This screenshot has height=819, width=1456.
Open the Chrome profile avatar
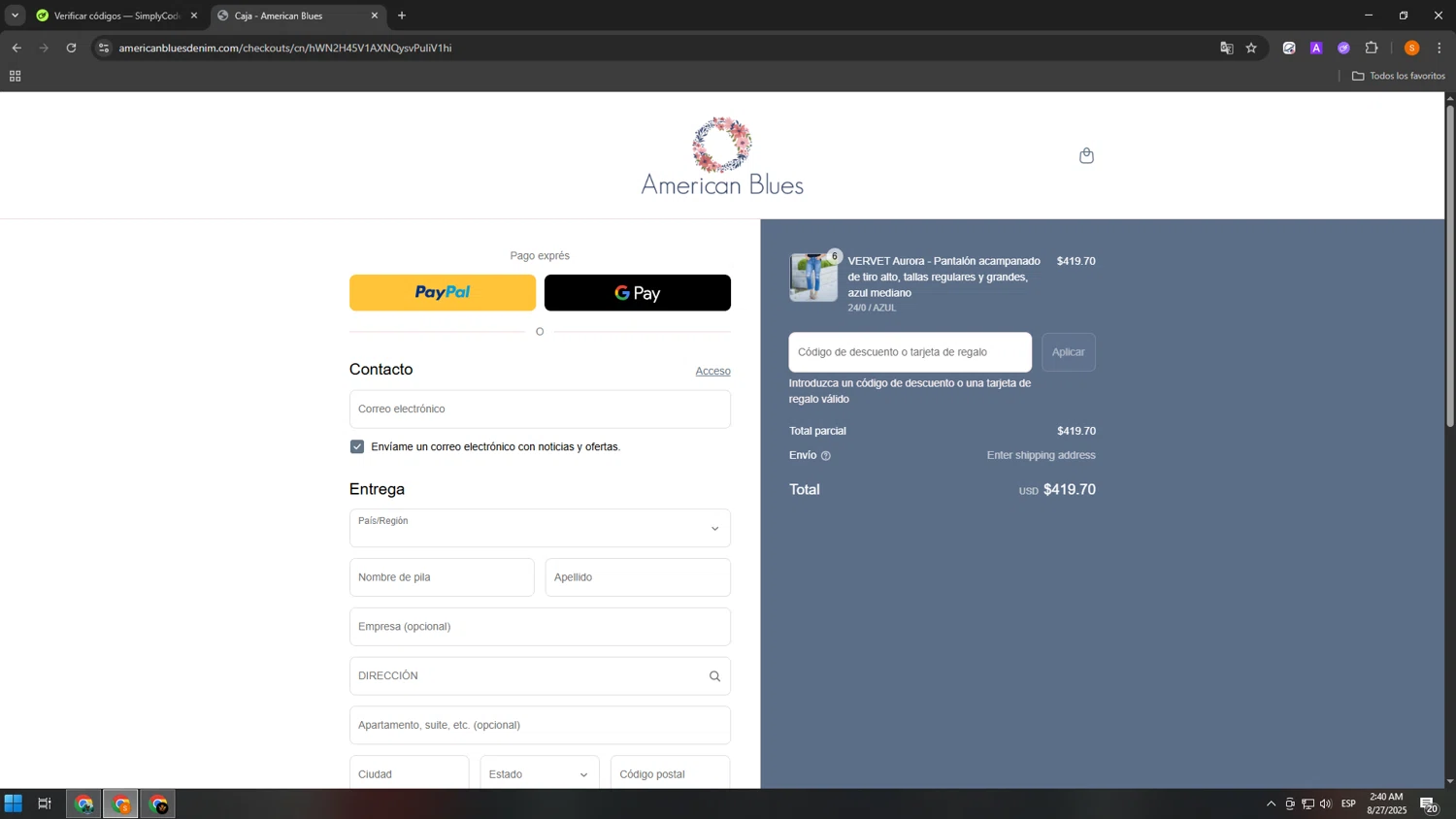(x=1411, y=48)
